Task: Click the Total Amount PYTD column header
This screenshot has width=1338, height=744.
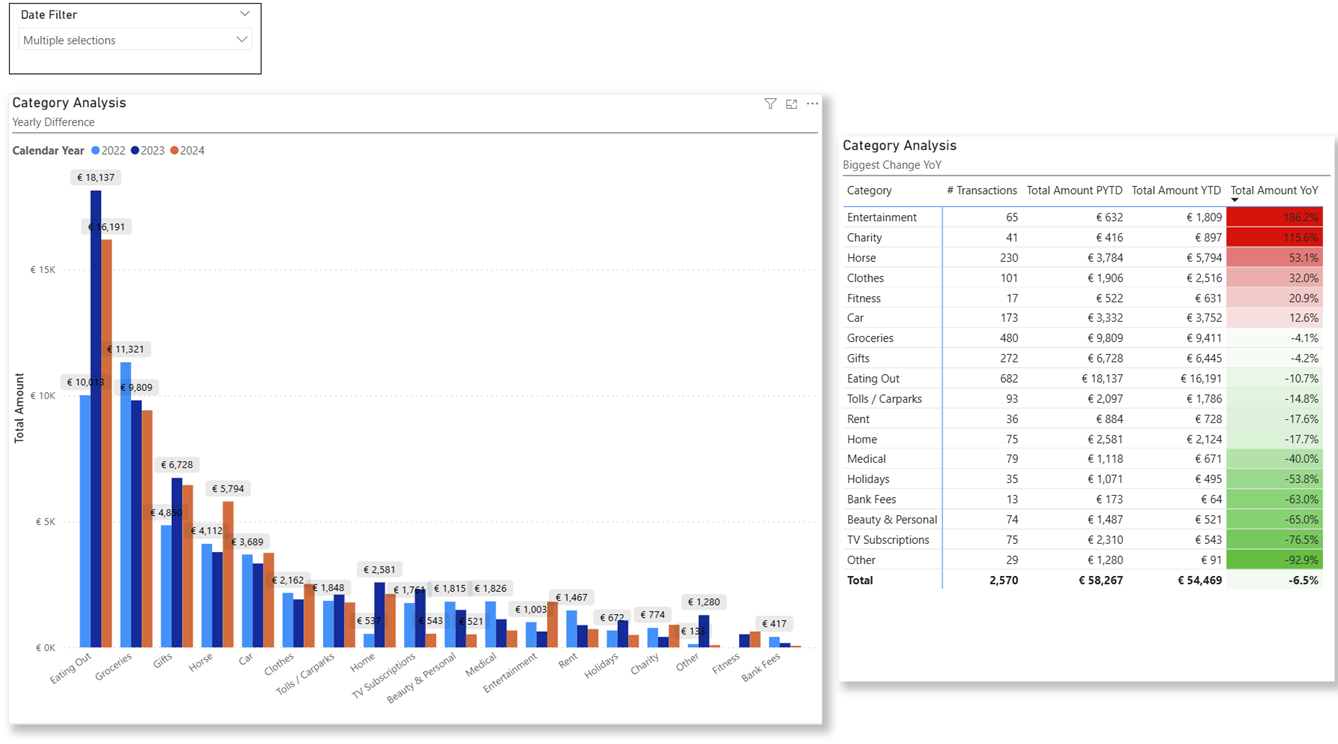Action: point(1074,190)
